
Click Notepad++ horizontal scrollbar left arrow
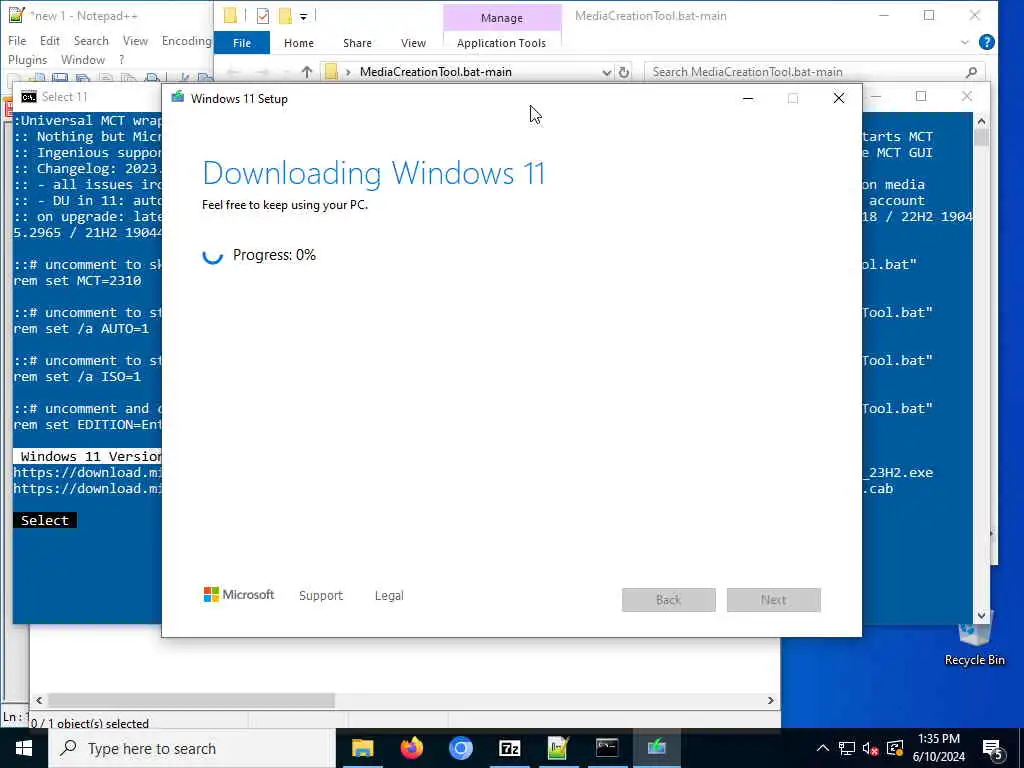(39, 700)
